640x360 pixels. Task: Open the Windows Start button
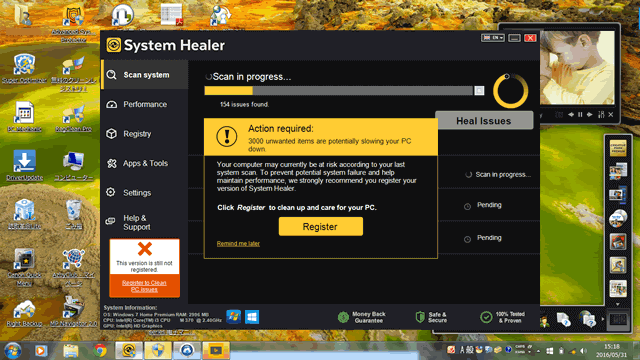click(x=12, y=351)
